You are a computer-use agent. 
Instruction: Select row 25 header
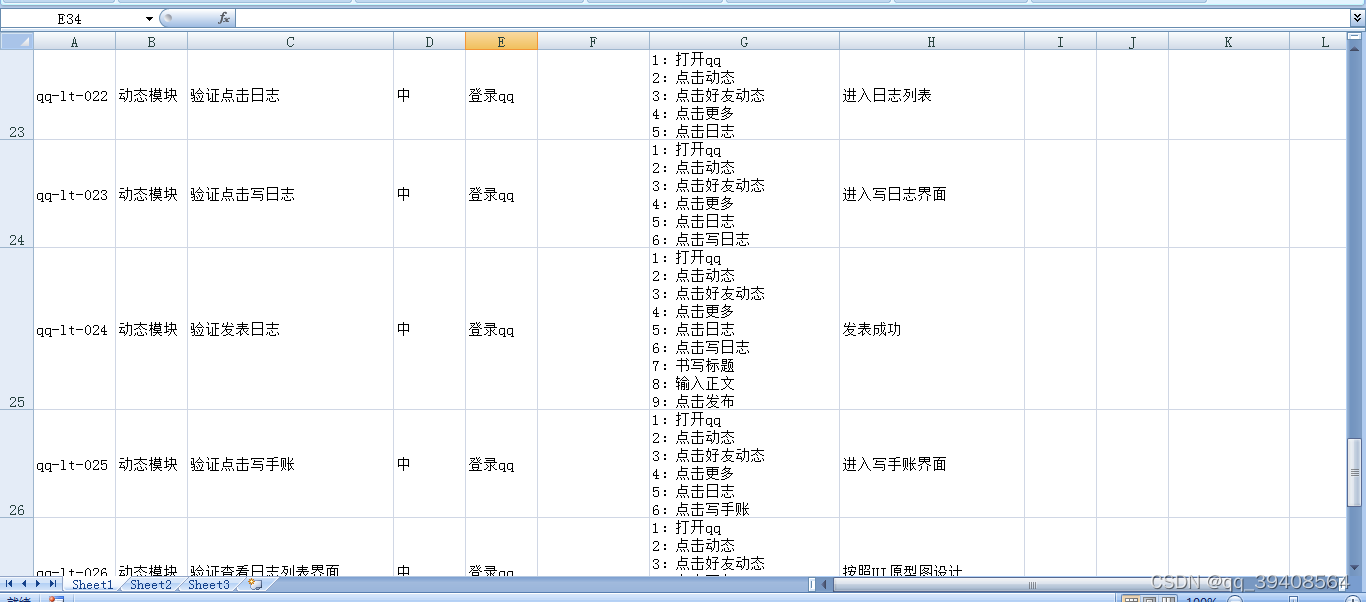pos(17,329)
